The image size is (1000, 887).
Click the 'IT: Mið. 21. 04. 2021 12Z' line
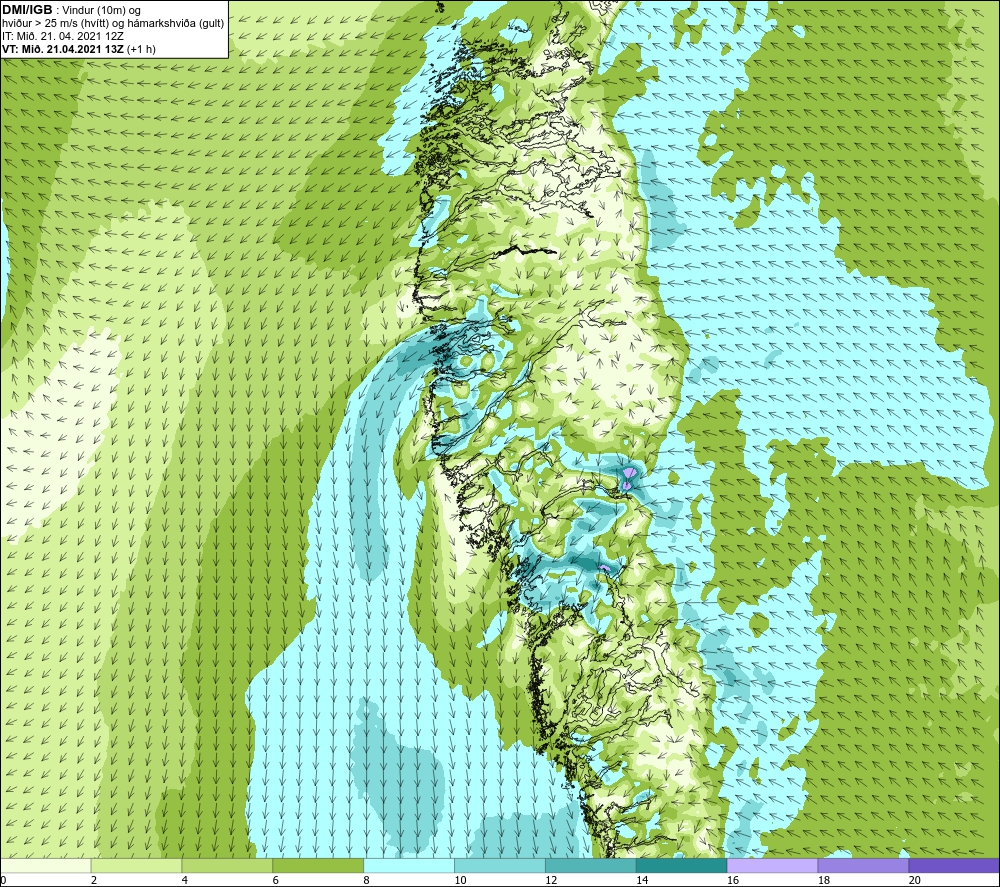[62, 36]
